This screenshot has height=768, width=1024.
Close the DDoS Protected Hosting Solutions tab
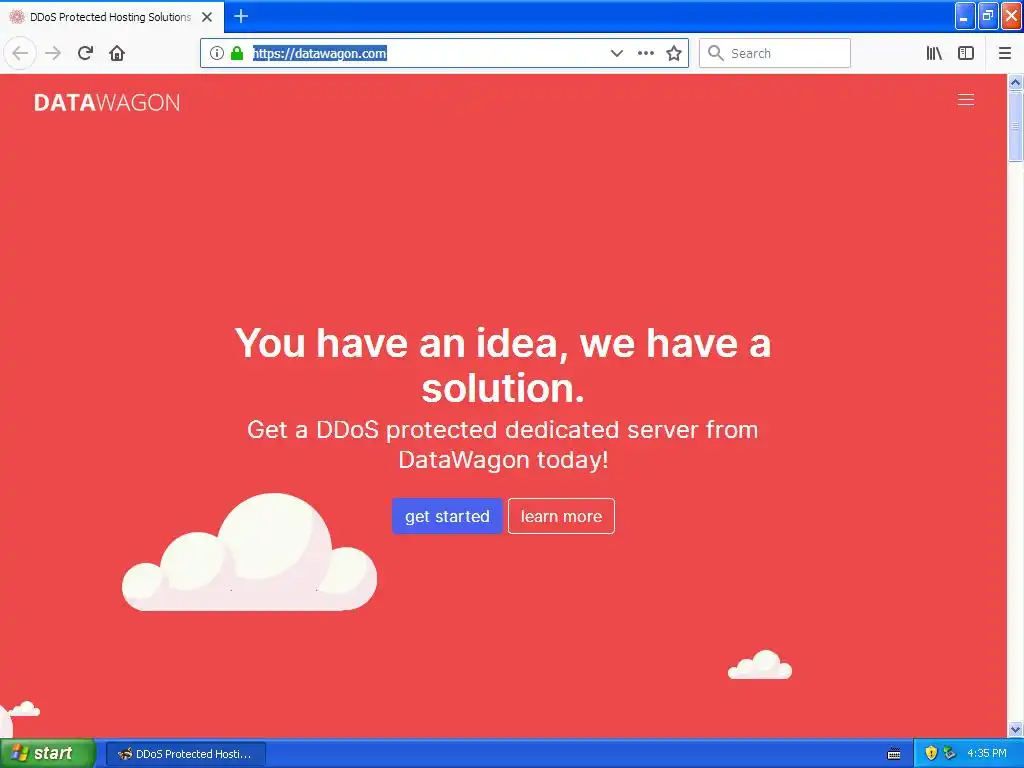(x=207, y=17)
